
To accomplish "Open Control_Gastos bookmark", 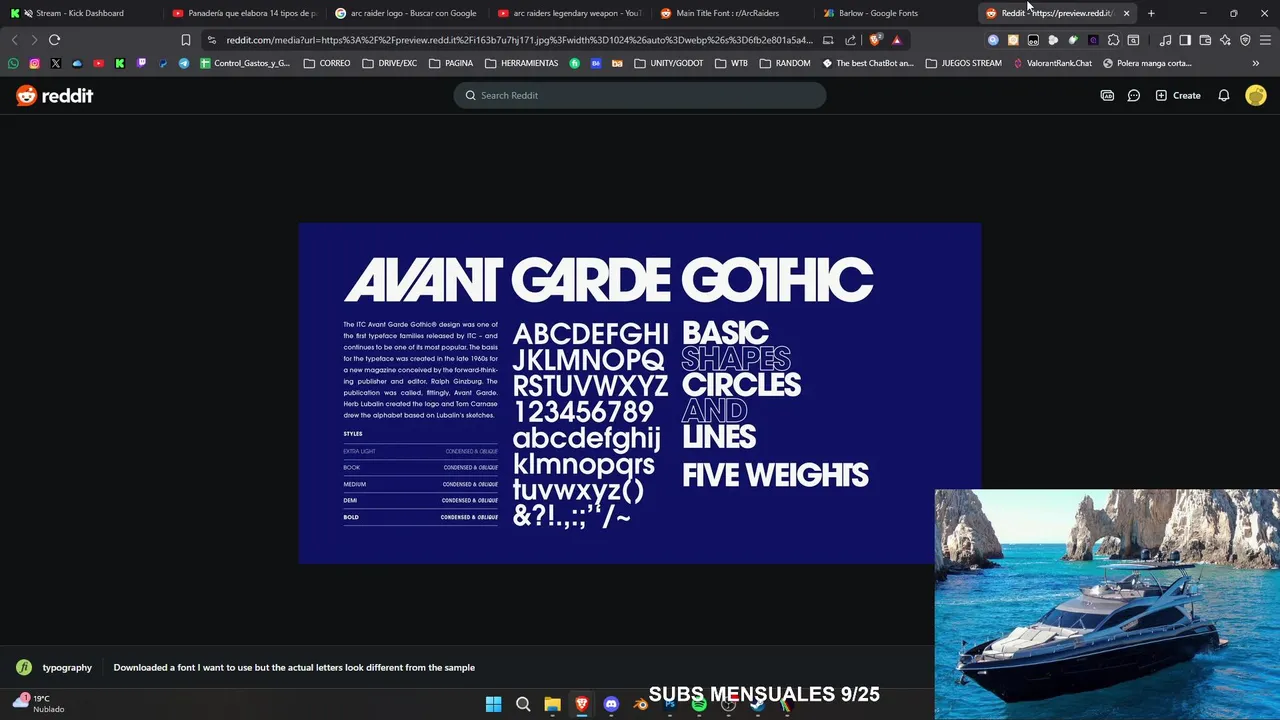I will click(245, 63).
